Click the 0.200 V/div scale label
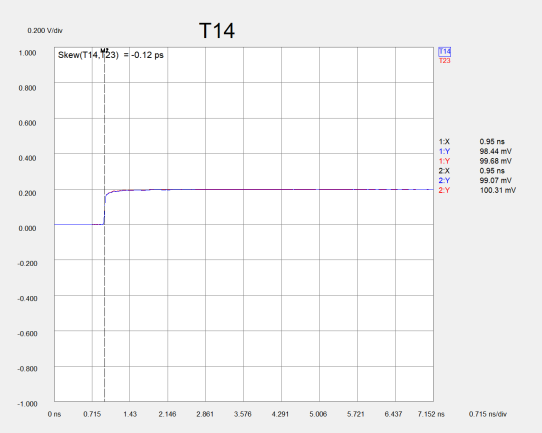This screenshot has width=542, height=433. [45, 31]
